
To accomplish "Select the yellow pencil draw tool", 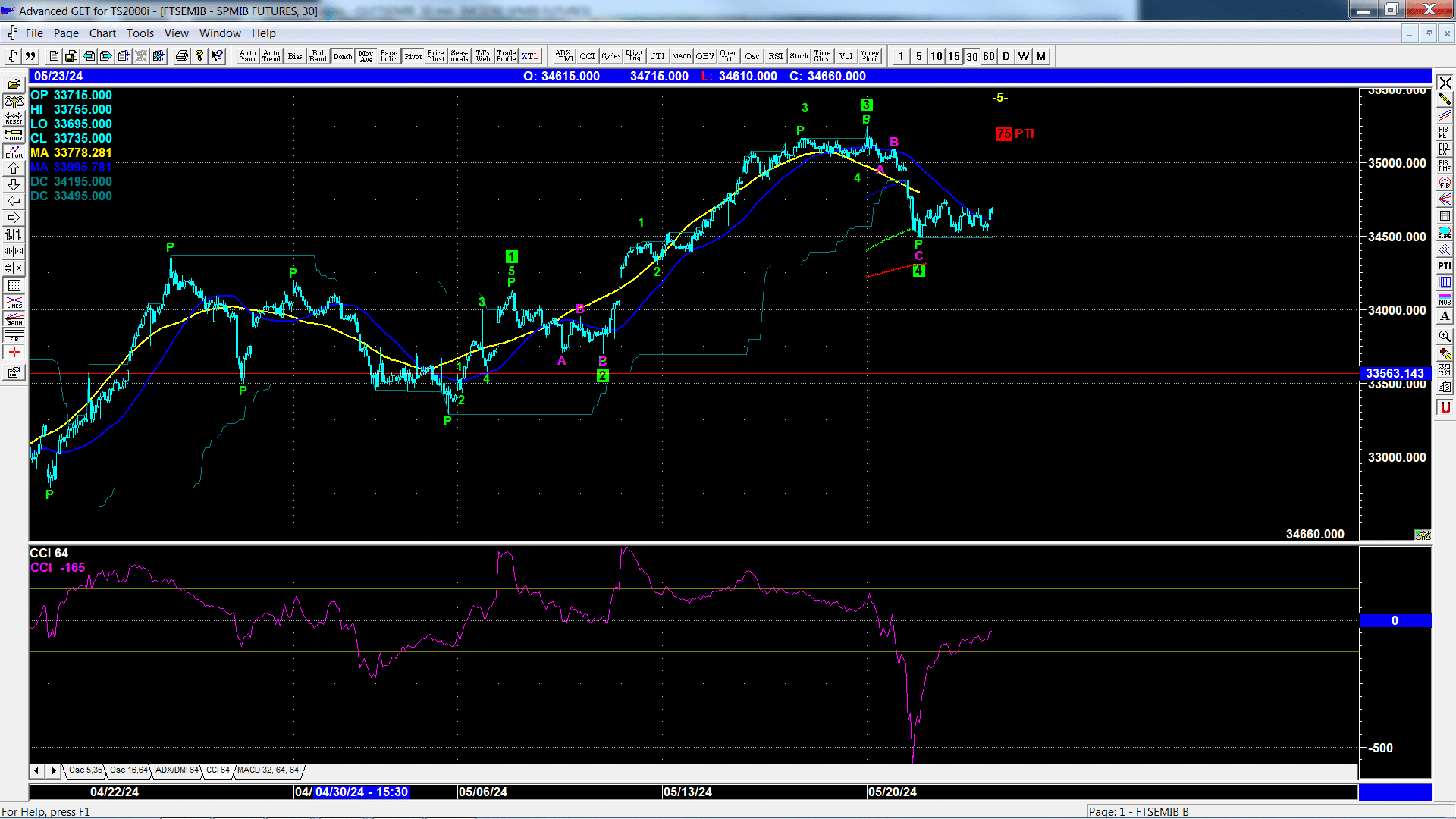I will [x=1445, y=99].
